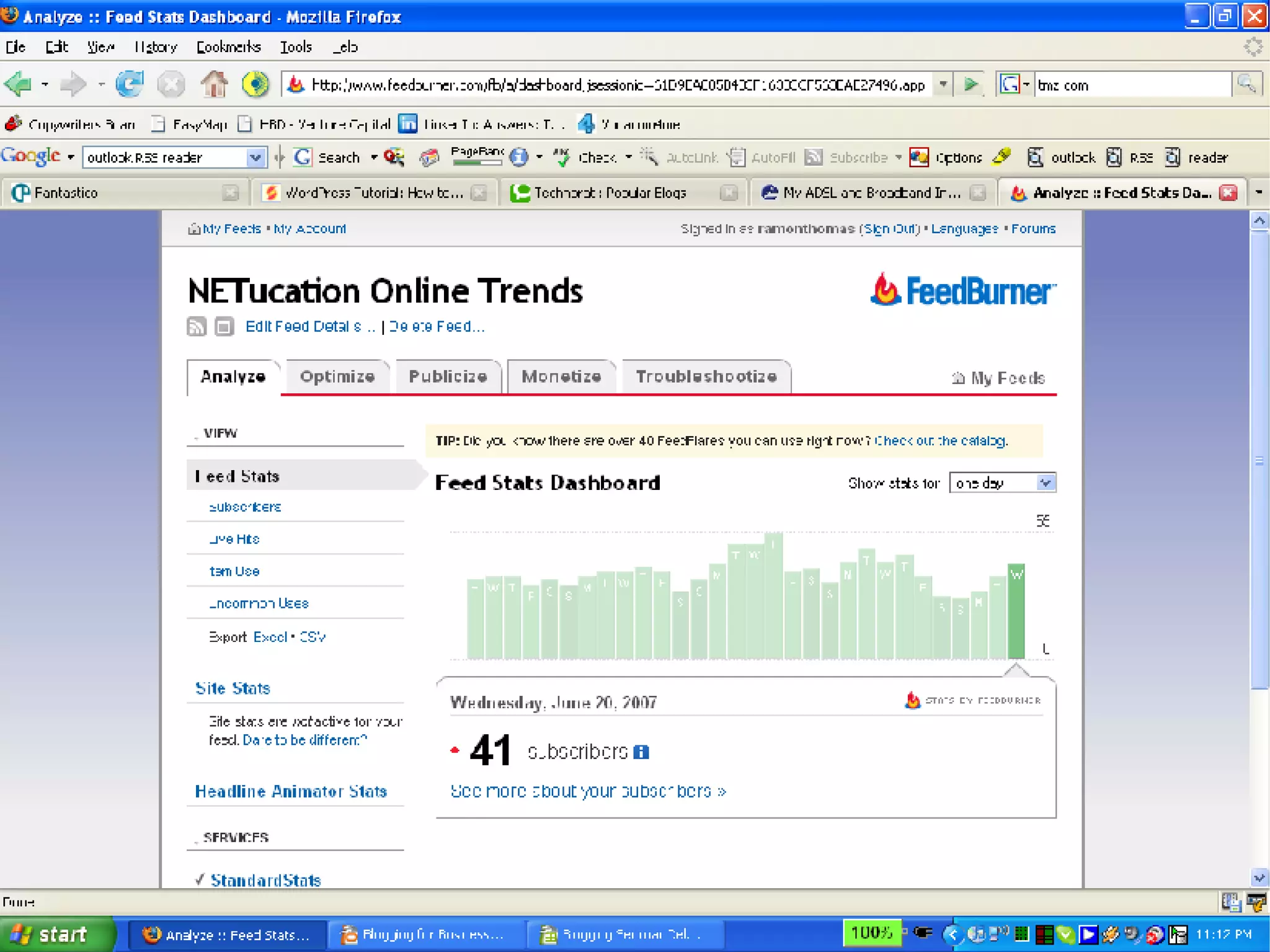This screenshot has height=952, width=1270.
Task: Switch to the Optimize tab
Action: 337,376
